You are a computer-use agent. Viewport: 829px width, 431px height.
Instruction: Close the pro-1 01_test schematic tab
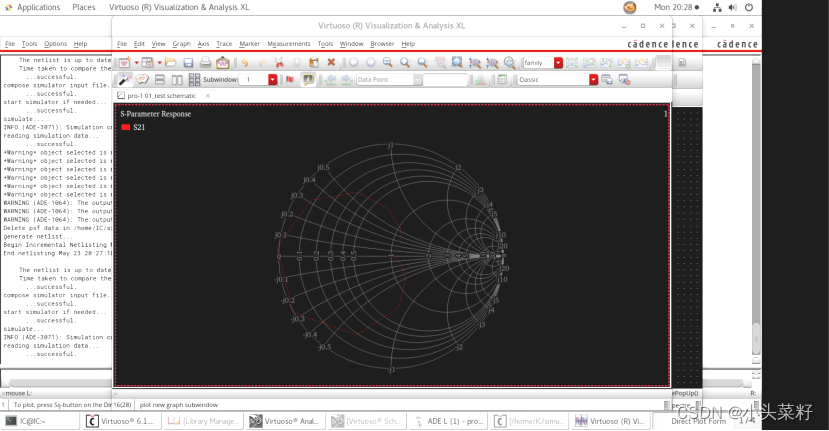coord(208,96)
